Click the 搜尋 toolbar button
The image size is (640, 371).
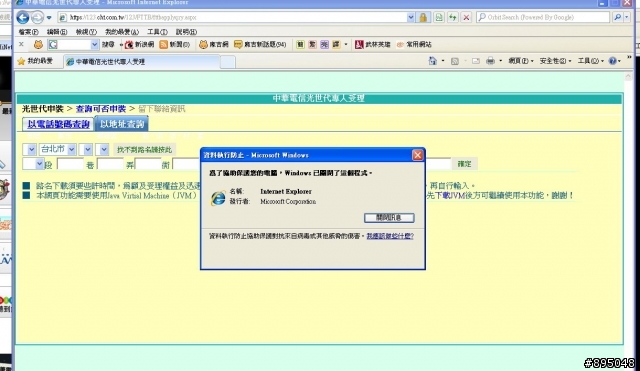[108, 44]
